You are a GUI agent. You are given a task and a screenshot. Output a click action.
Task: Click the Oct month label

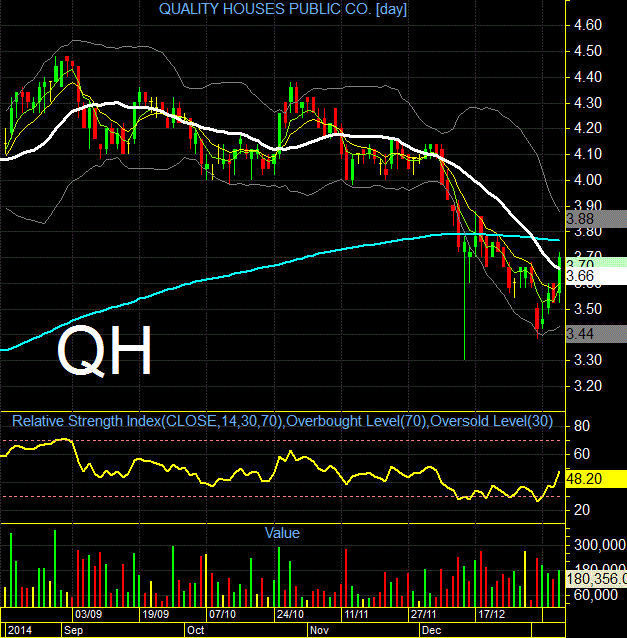[x=195, y=630]
